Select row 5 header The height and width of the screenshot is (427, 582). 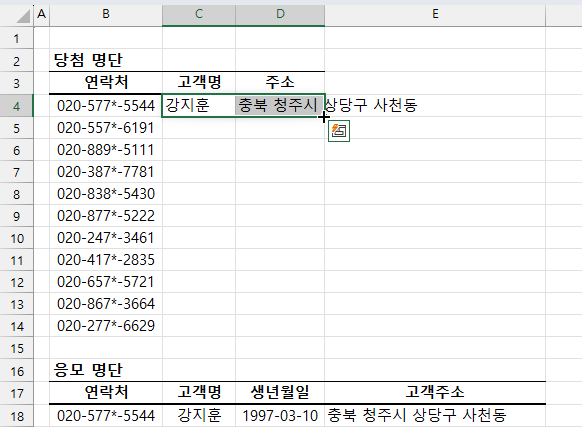click(x=16, y=128)
